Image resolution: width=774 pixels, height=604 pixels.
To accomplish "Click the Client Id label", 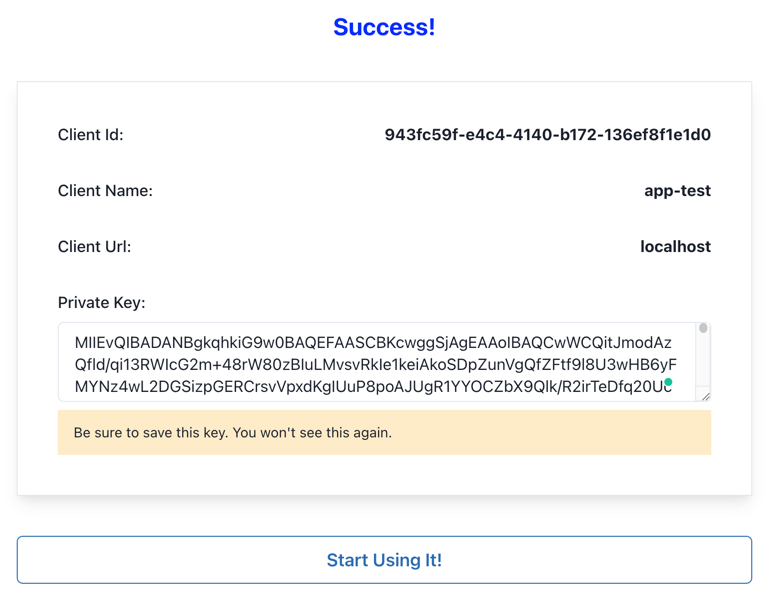I will click(90, 135).
